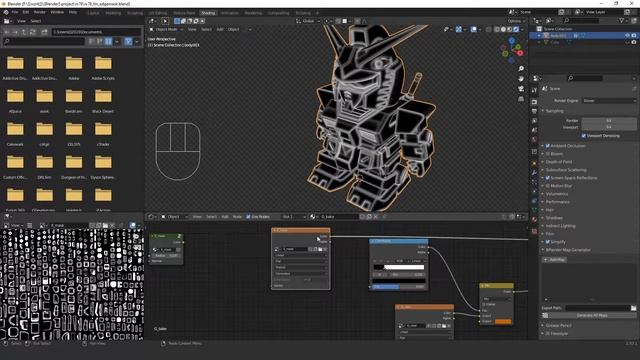Click the viewport pan hand icon
Image resolution: width=640 pixels, height=360 pixels.
coord(521,78)
